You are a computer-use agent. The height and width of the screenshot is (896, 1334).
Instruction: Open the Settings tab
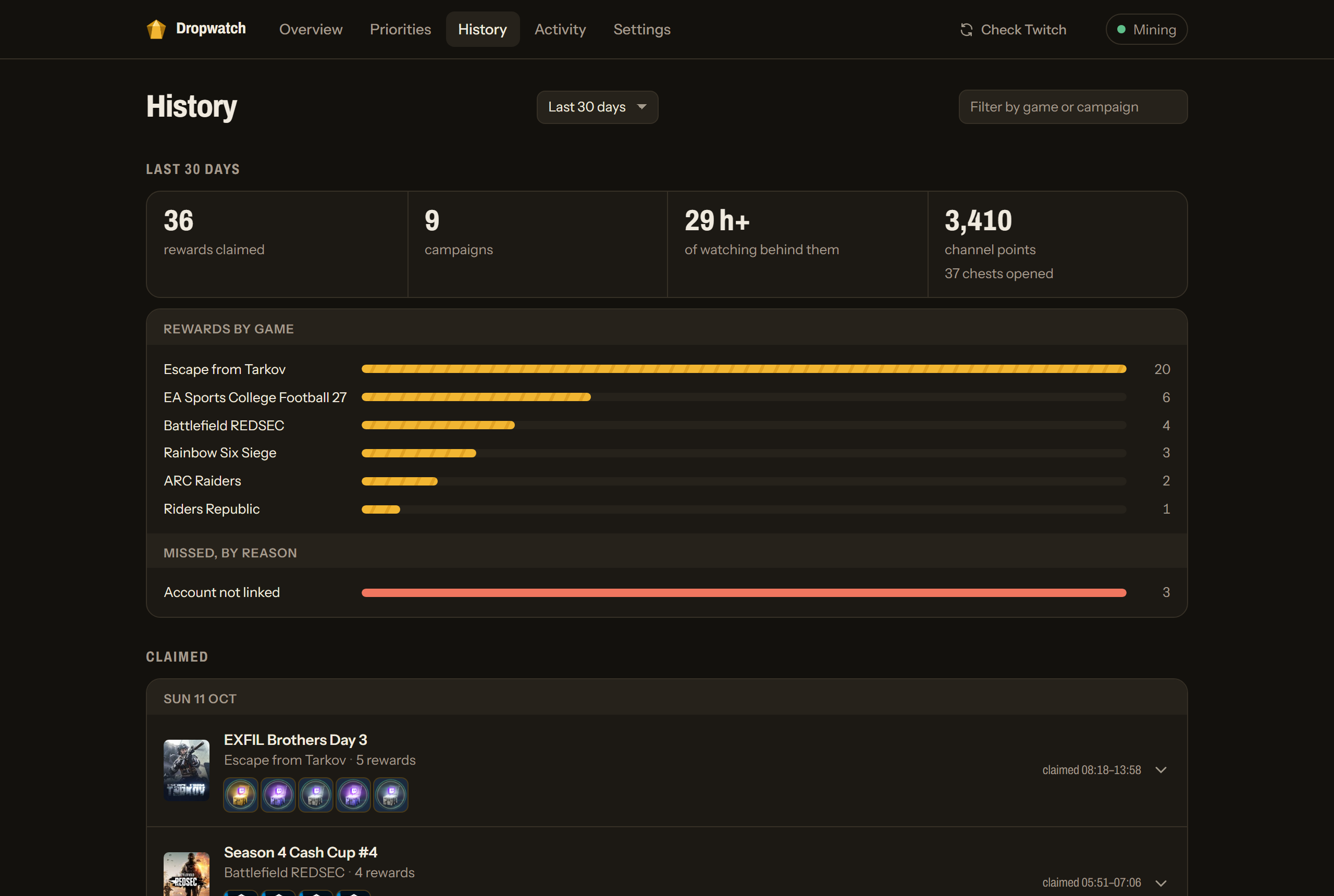(642, 29)
